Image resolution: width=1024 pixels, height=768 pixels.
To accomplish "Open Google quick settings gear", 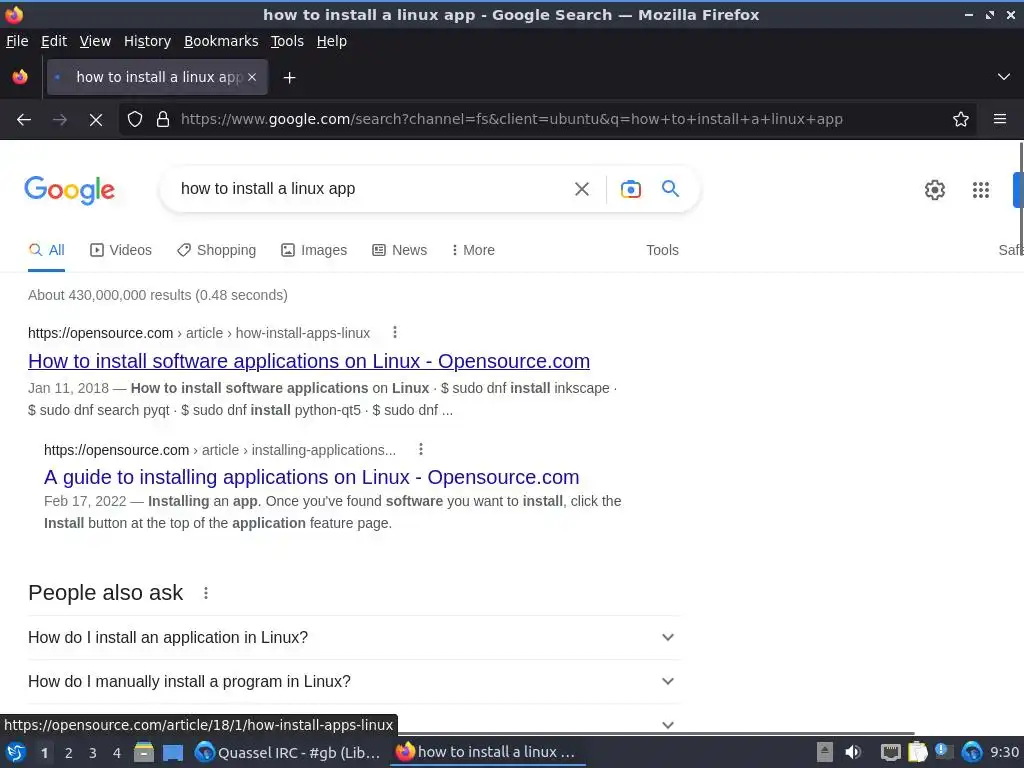I will pyautogui.click(x=935, y=190).
